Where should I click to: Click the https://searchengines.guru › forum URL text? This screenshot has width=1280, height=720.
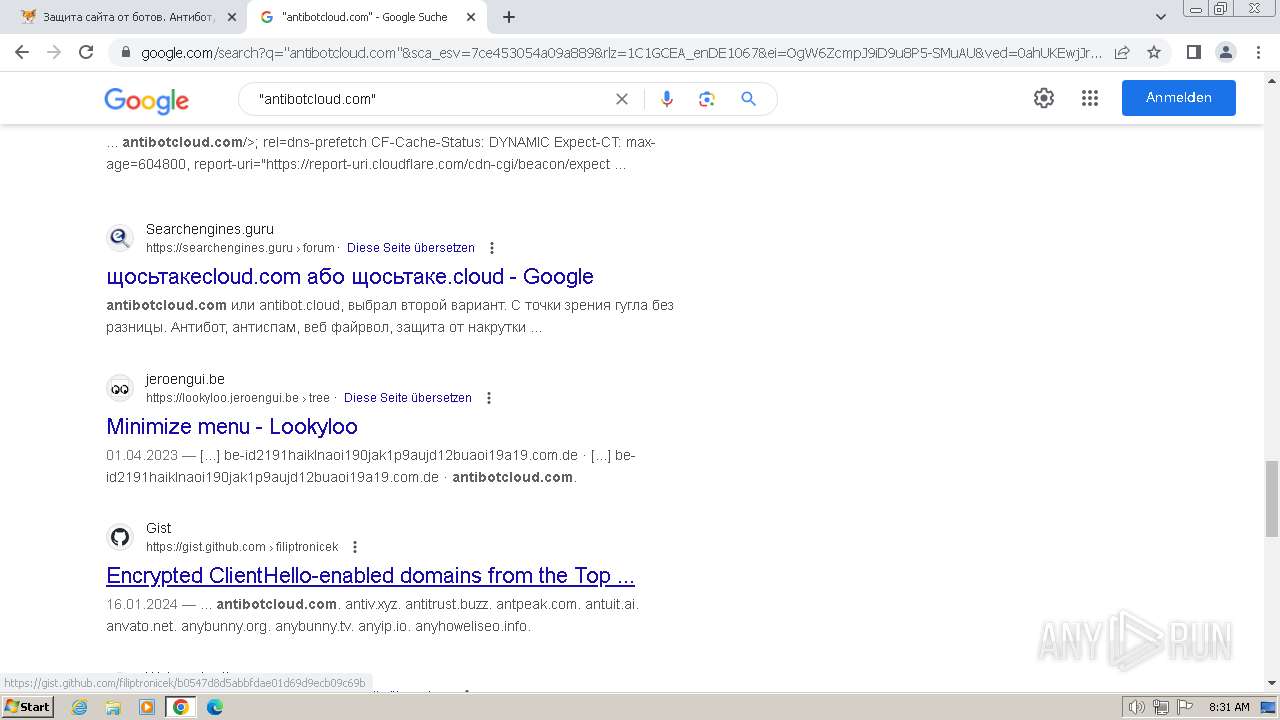(240, 248)
